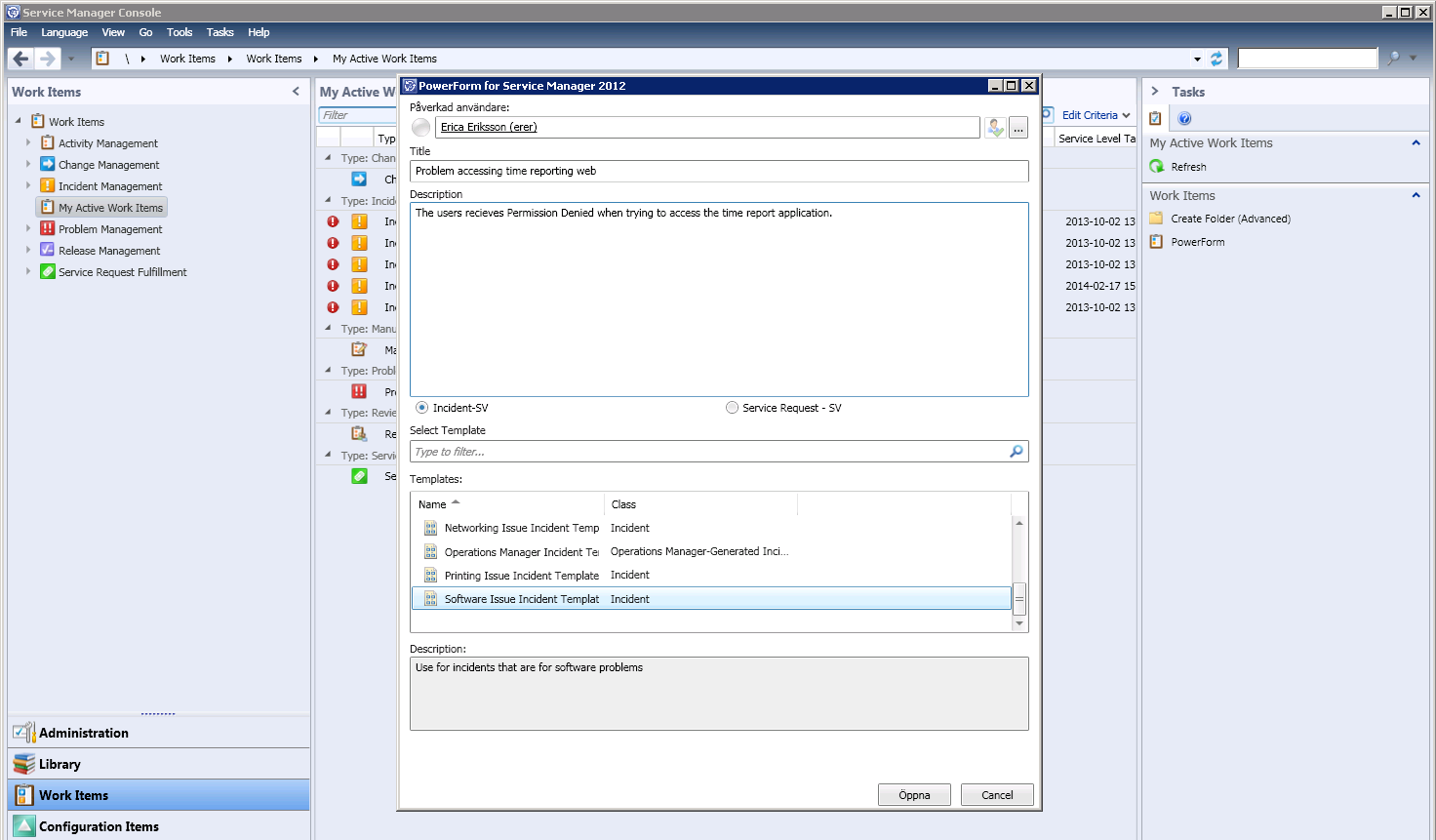Click the Cancel button in PowerForm

(x=997, y=795)
